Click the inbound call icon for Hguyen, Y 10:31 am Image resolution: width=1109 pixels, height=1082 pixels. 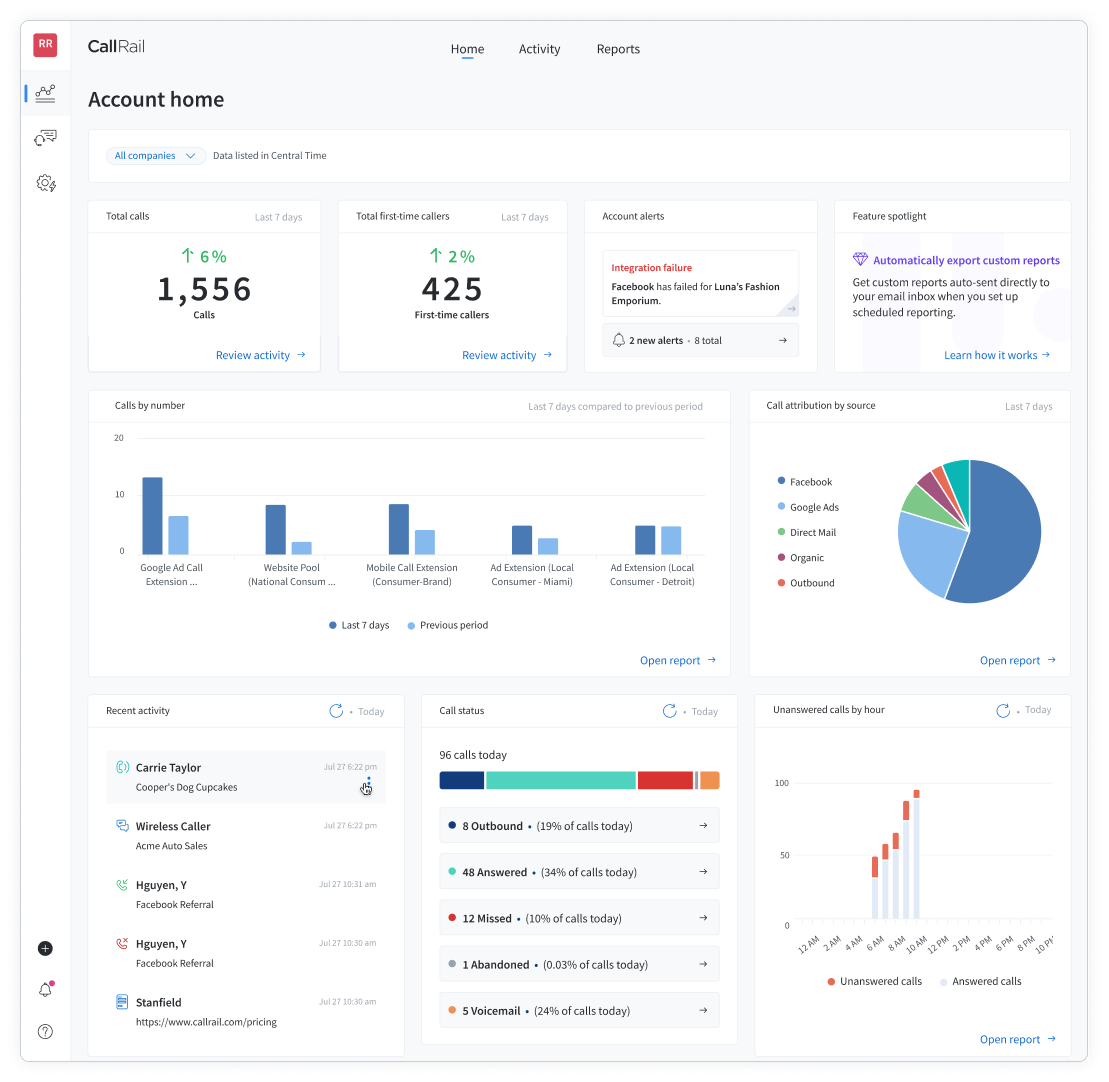pos(122,884)
